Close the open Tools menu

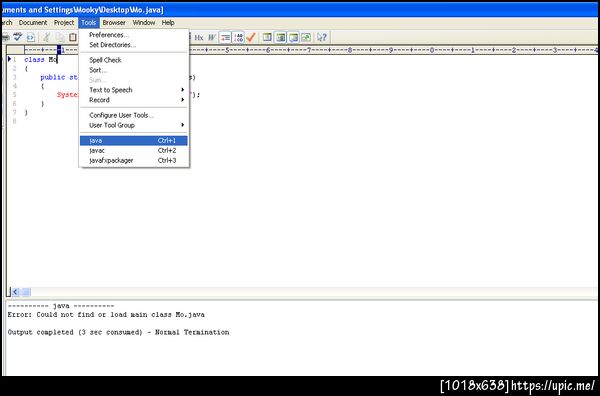point(88,23)
